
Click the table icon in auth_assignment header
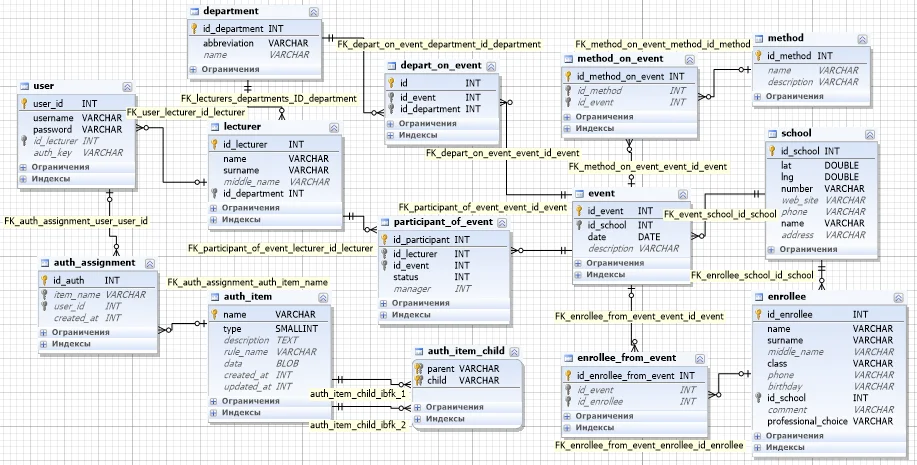pos(45,263)
